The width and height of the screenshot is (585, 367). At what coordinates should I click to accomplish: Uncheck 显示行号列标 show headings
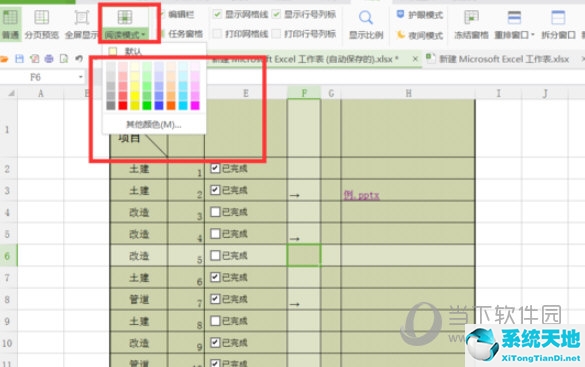click(276, 14)
